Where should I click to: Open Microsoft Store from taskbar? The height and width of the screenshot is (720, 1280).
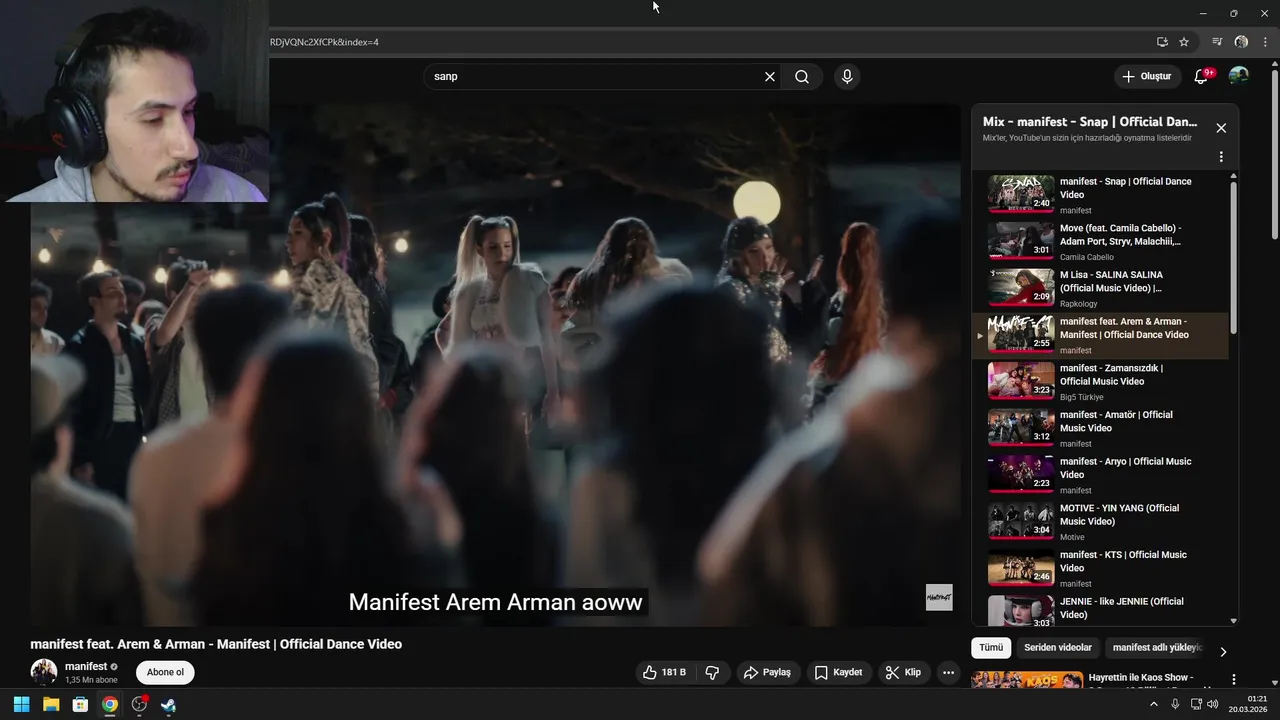(80, 705)
